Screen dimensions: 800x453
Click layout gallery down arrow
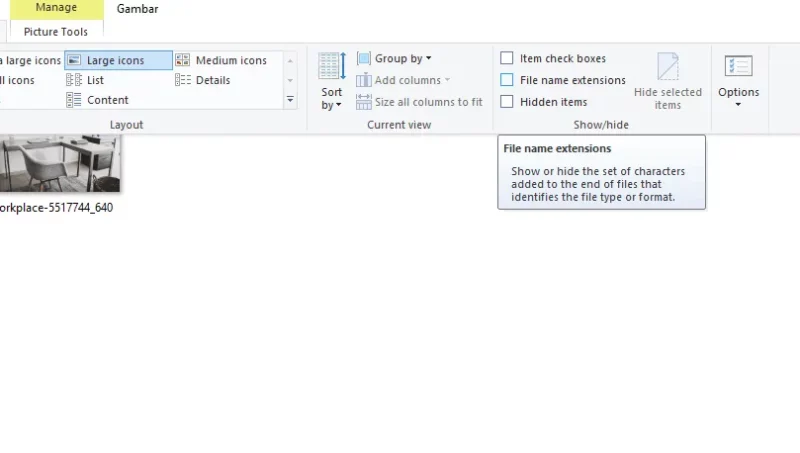pos(290,80)
